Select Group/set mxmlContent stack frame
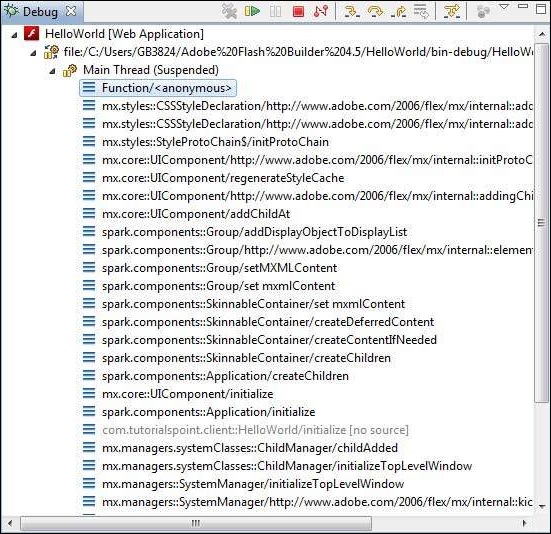551x534 pixels. click(x=219, y=286)
